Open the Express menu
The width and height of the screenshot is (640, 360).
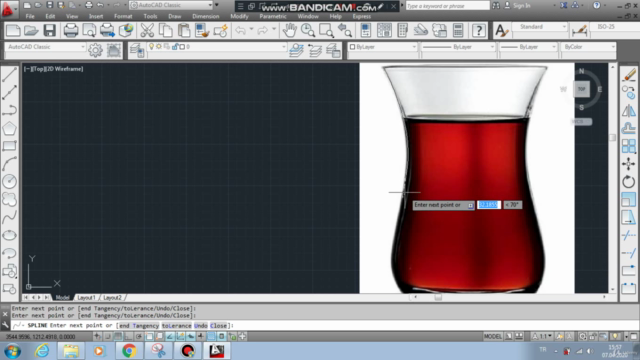click(362, 16)
